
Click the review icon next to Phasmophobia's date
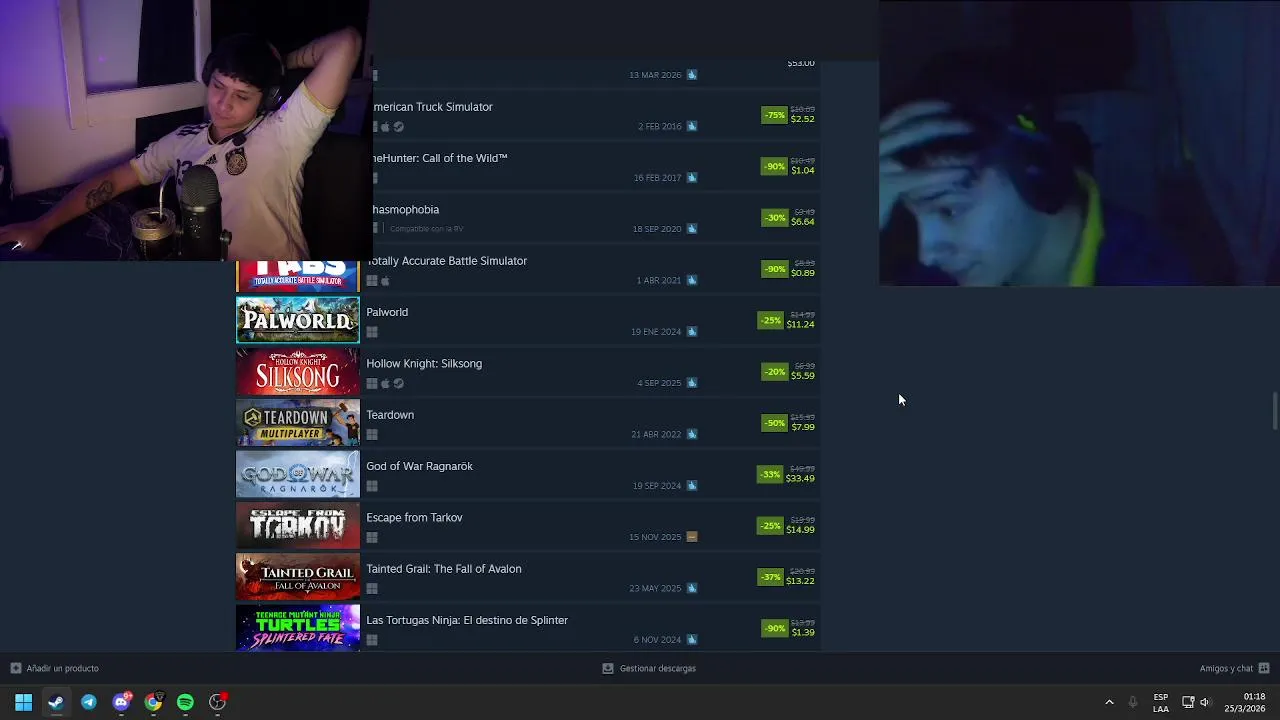tap(692, 229)
